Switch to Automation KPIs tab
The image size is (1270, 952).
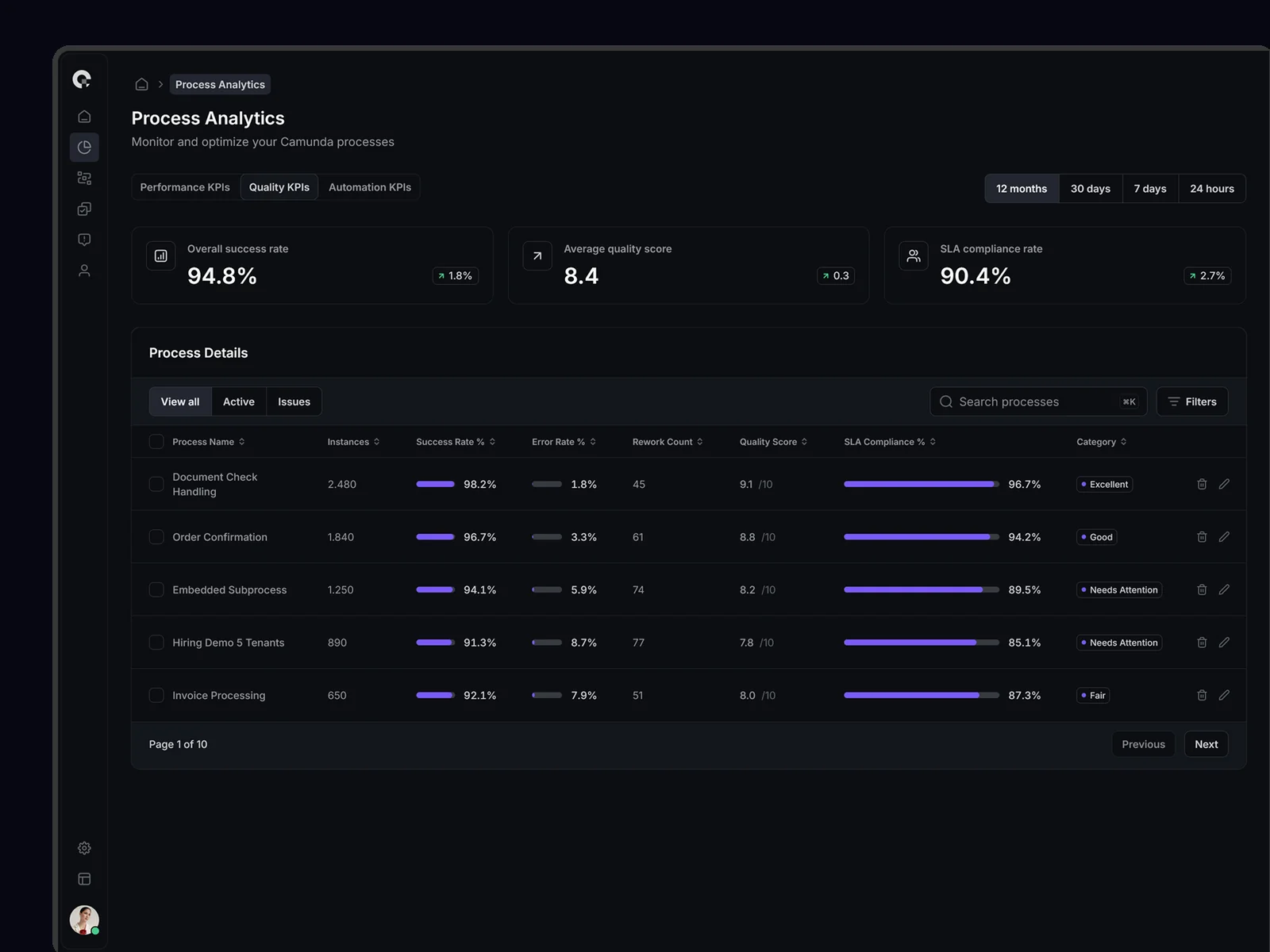(369, 187)
